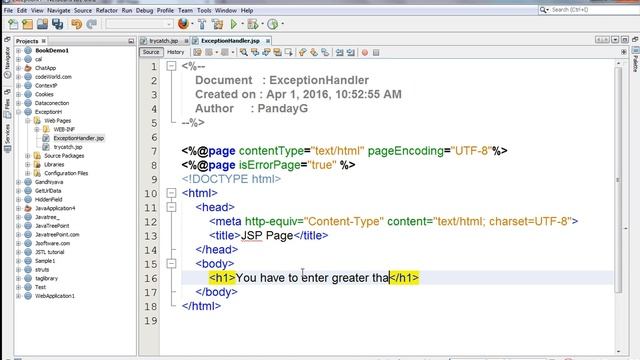Open the project configuration combo box
The height and width of the screenshot is (360, 640).
tap(139, 24)
